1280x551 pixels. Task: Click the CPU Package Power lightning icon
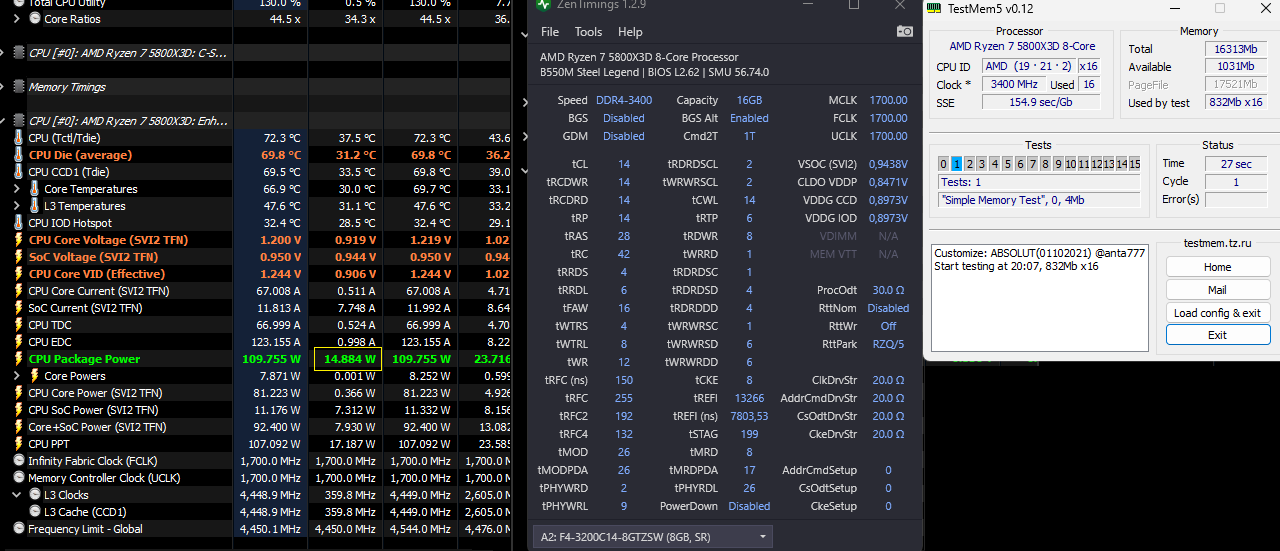18,359
